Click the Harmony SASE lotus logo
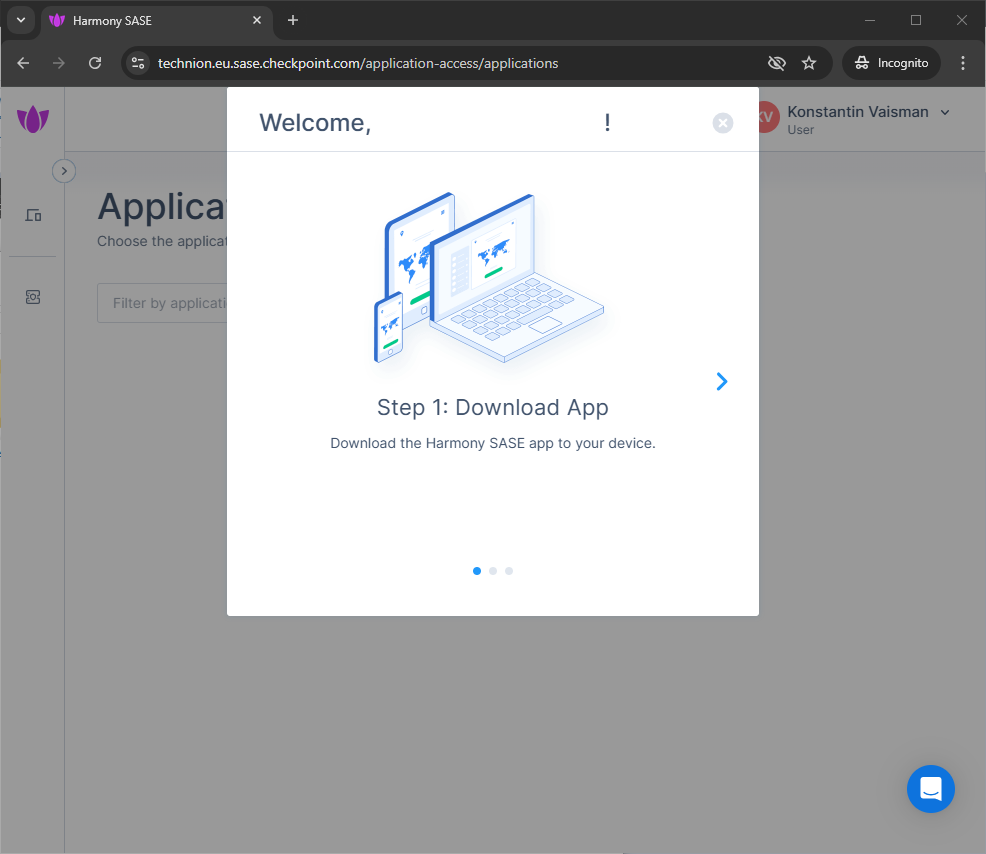 click(33, 119)
